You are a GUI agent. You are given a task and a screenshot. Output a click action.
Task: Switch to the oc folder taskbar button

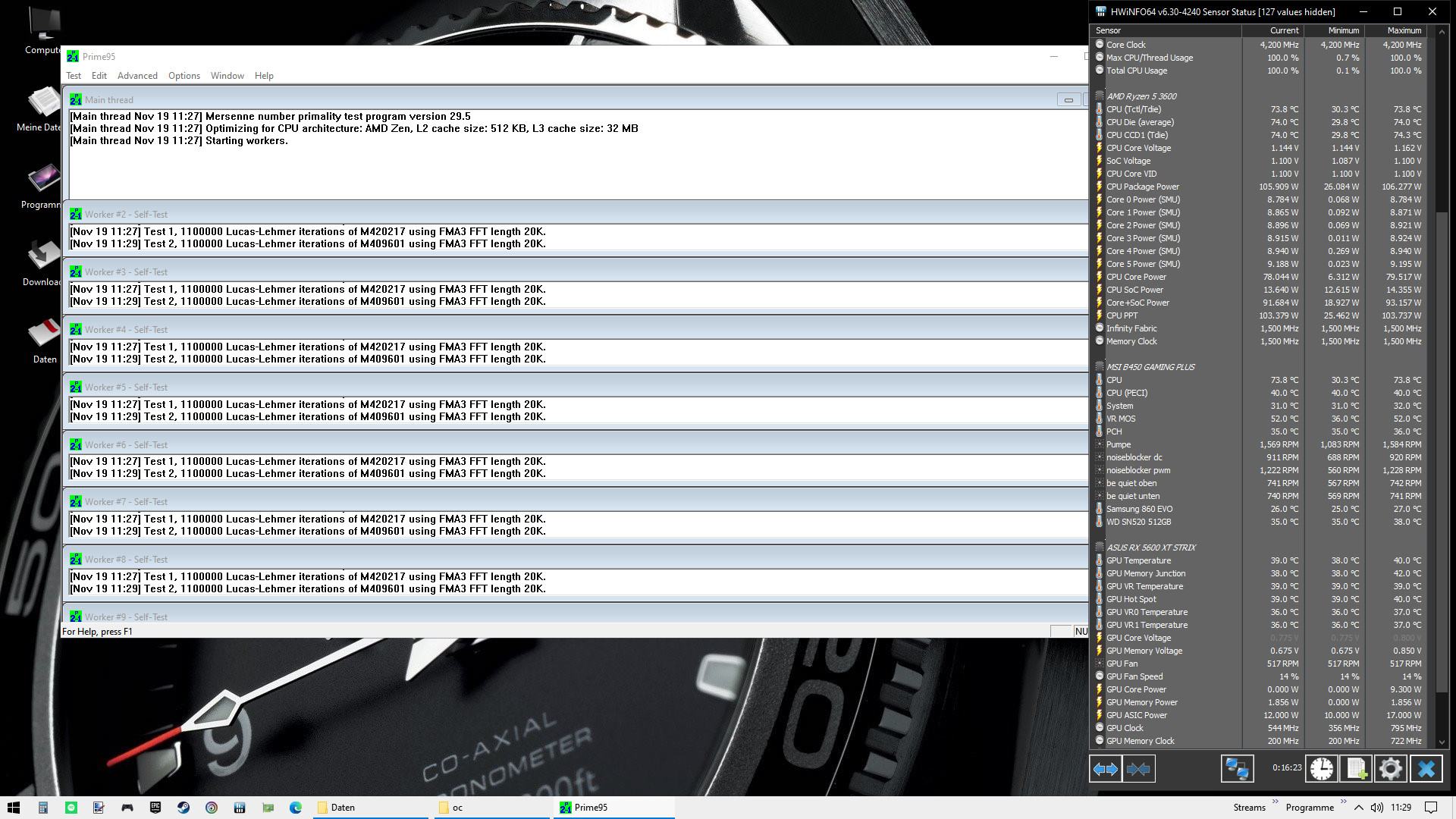[492, 808]
